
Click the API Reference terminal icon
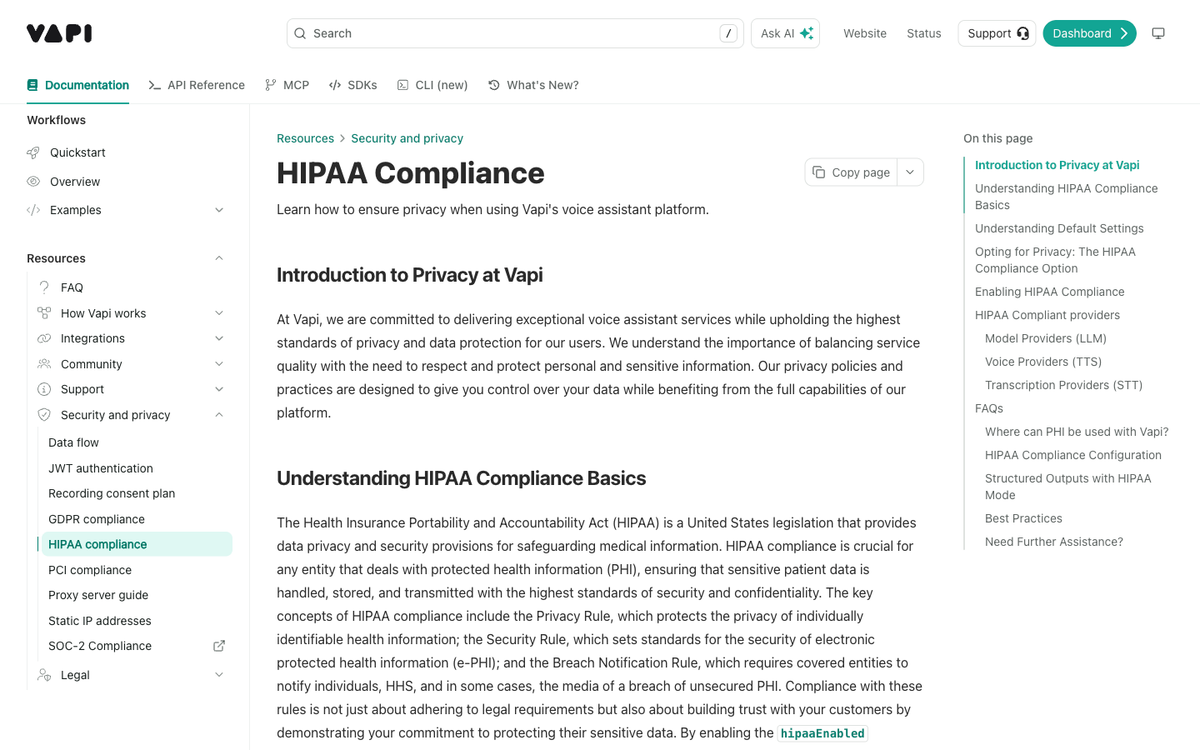coord(154,85)
